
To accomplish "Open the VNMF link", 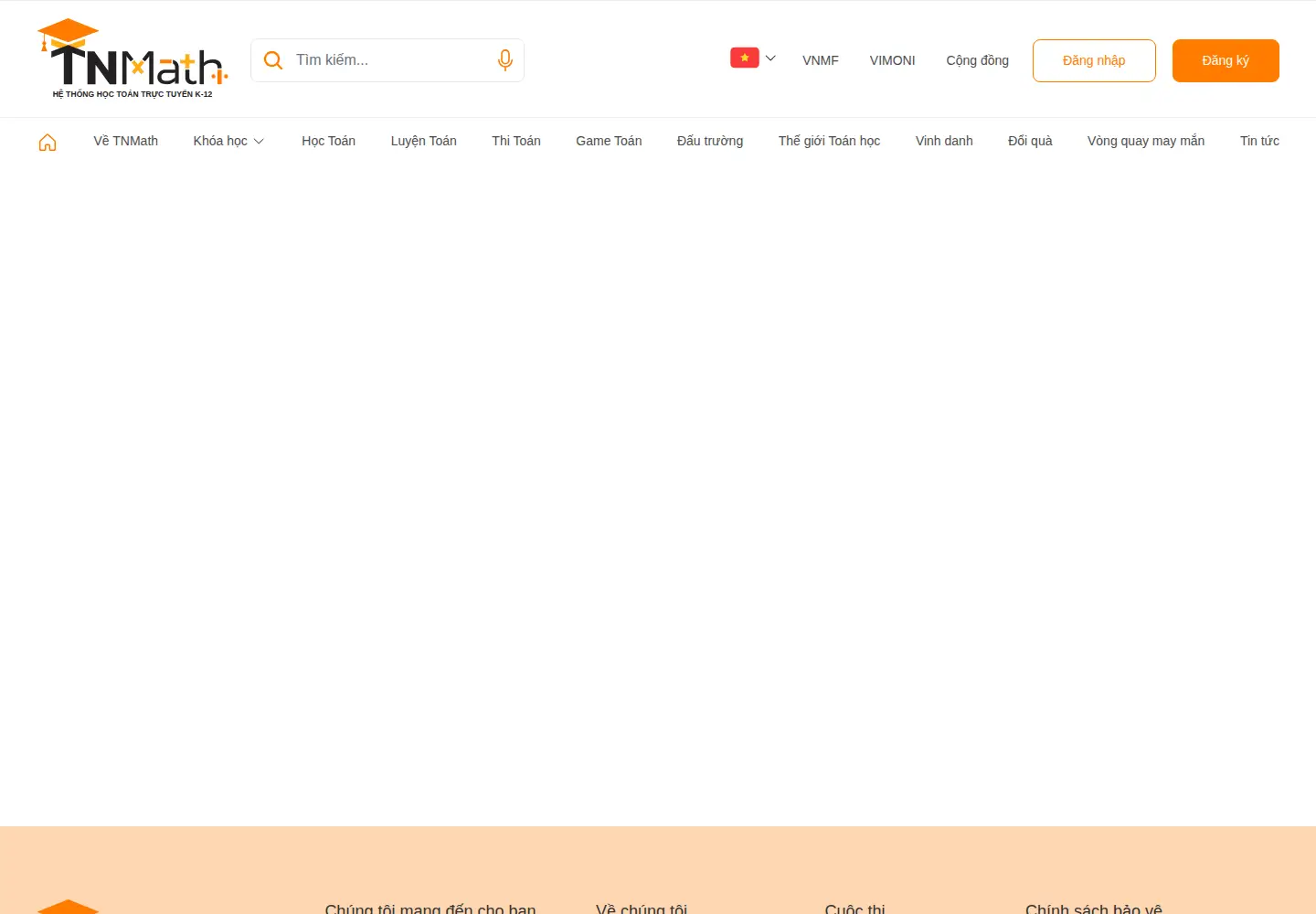I will click(x=821, y=60).
